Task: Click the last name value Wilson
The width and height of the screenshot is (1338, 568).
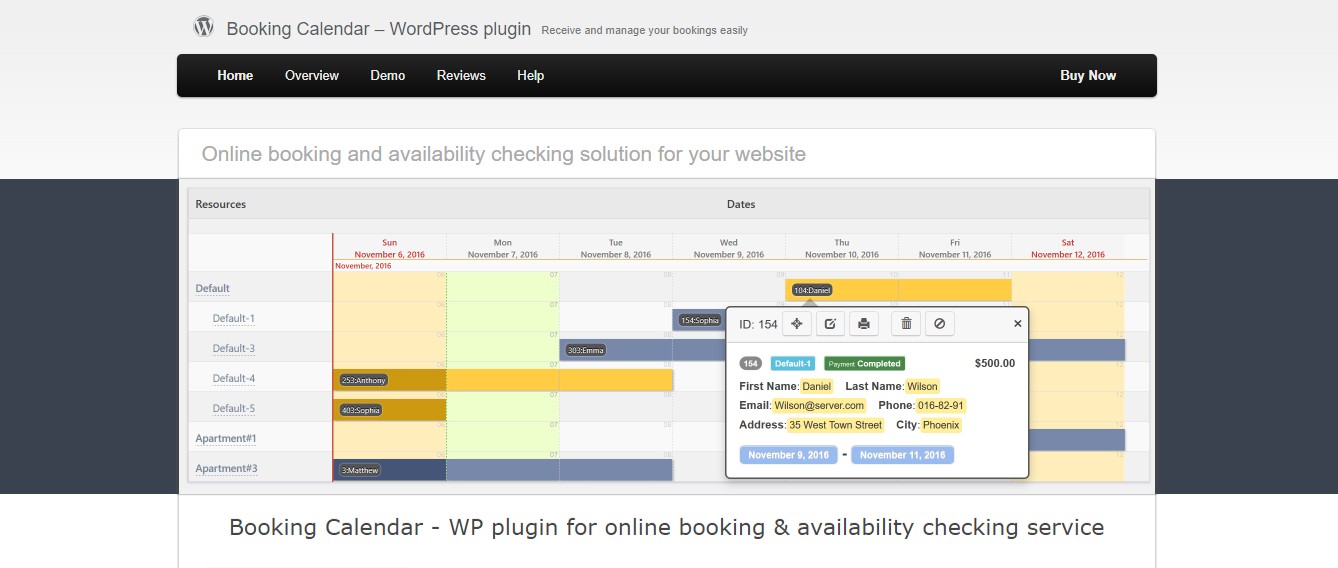Action: (x=922, y=386)
